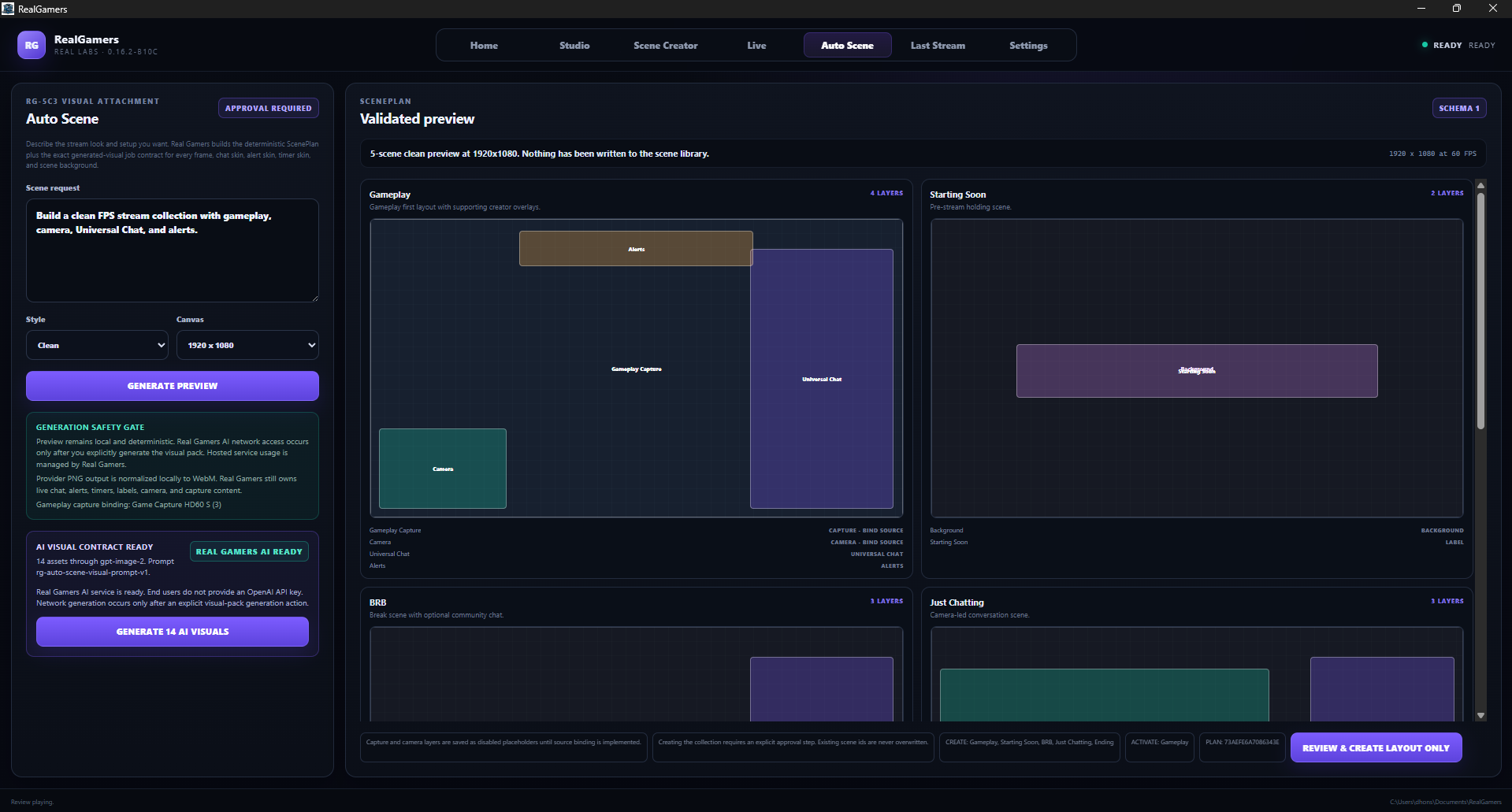The image size is (1512, 812).
Task: Click the "REAL LABS · 0.16.2-B10C" version text
Action: coord(106,52)
